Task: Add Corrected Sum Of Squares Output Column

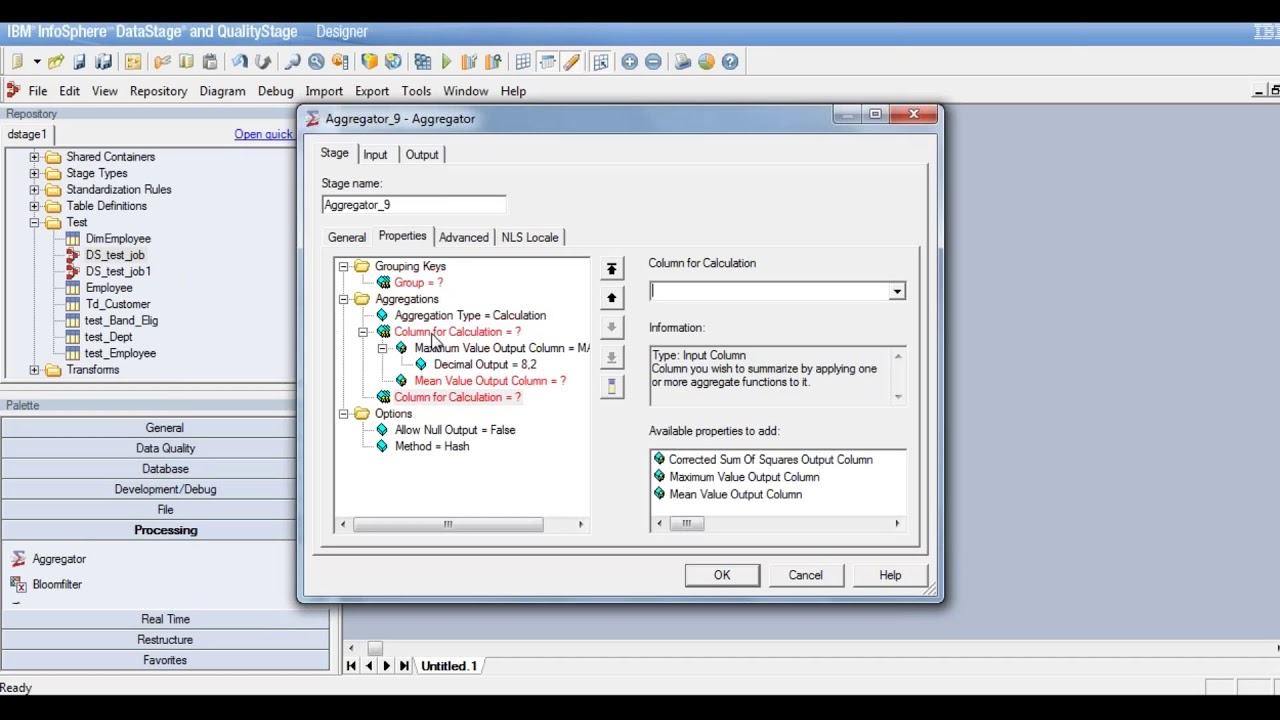Action: (x=770, y=460)
